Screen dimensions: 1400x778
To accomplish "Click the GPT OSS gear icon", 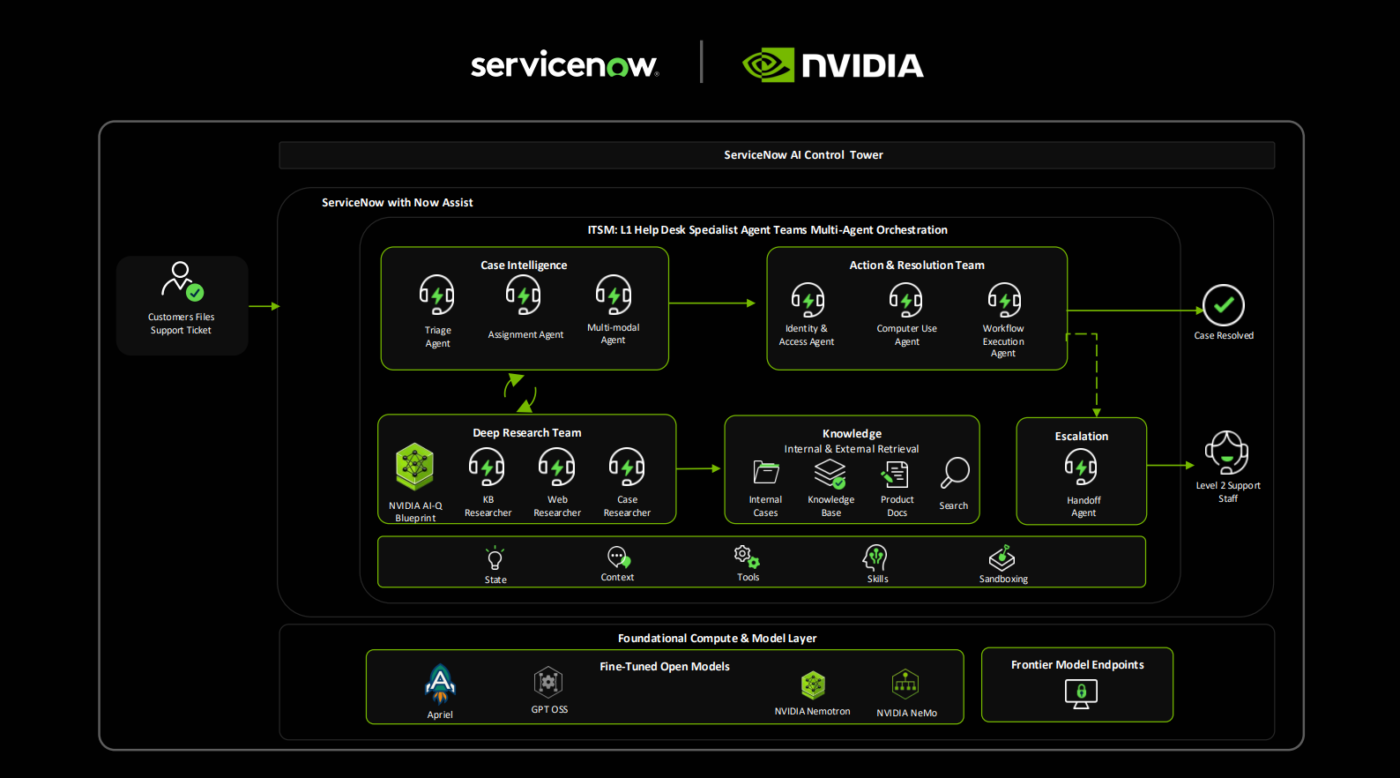I will pyautogui.click(x=548, y=683).
